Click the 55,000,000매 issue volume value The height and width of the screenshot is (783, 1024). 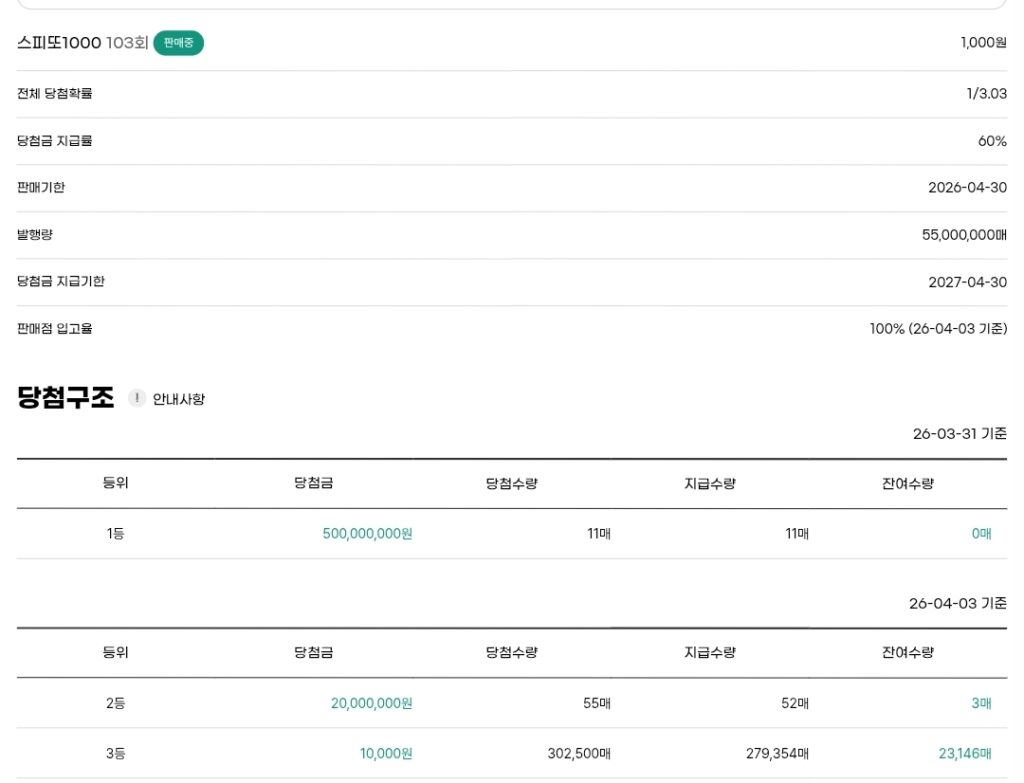[964, 235]
